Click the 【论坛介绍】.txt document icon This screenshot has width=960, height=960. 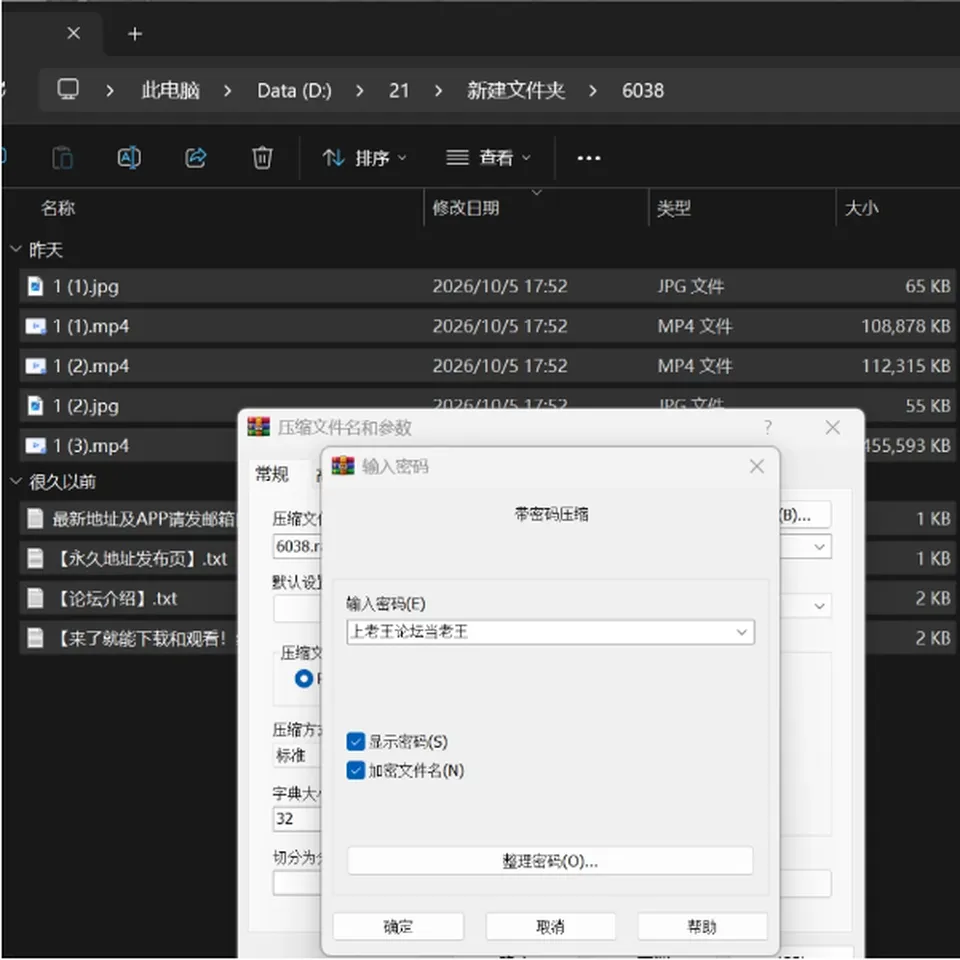pos(36,598)
